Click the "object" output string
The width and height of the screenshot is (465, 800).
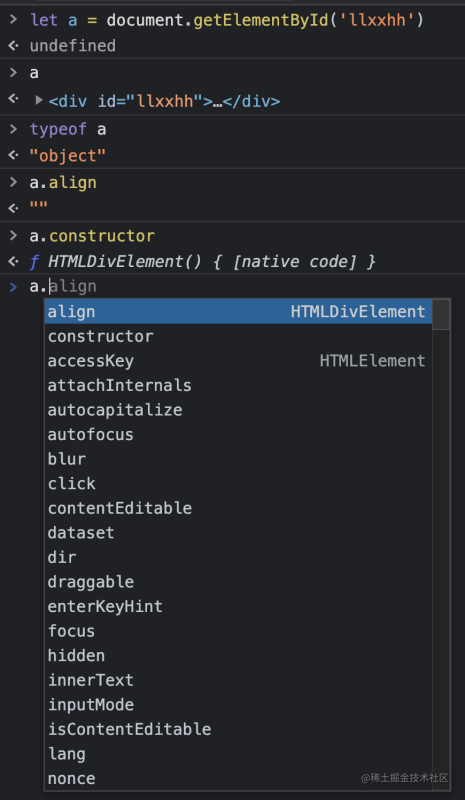pyautogui.click(x=67, y=156)
